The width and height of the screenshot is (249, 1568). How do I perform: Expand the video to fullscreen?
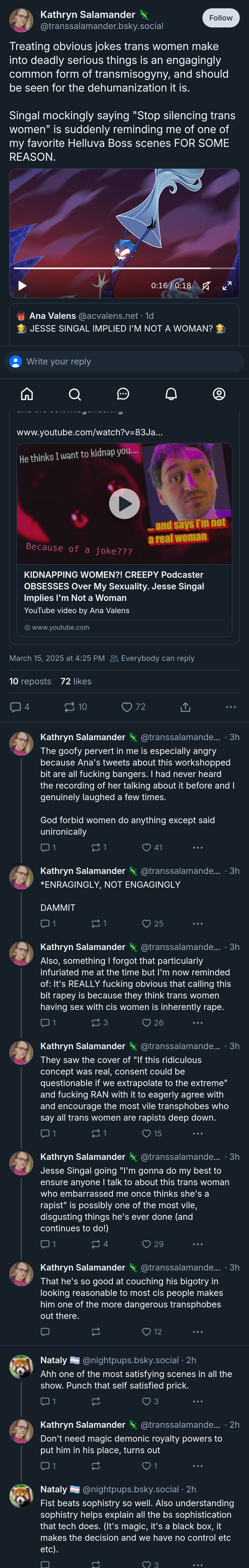[227, 285]
